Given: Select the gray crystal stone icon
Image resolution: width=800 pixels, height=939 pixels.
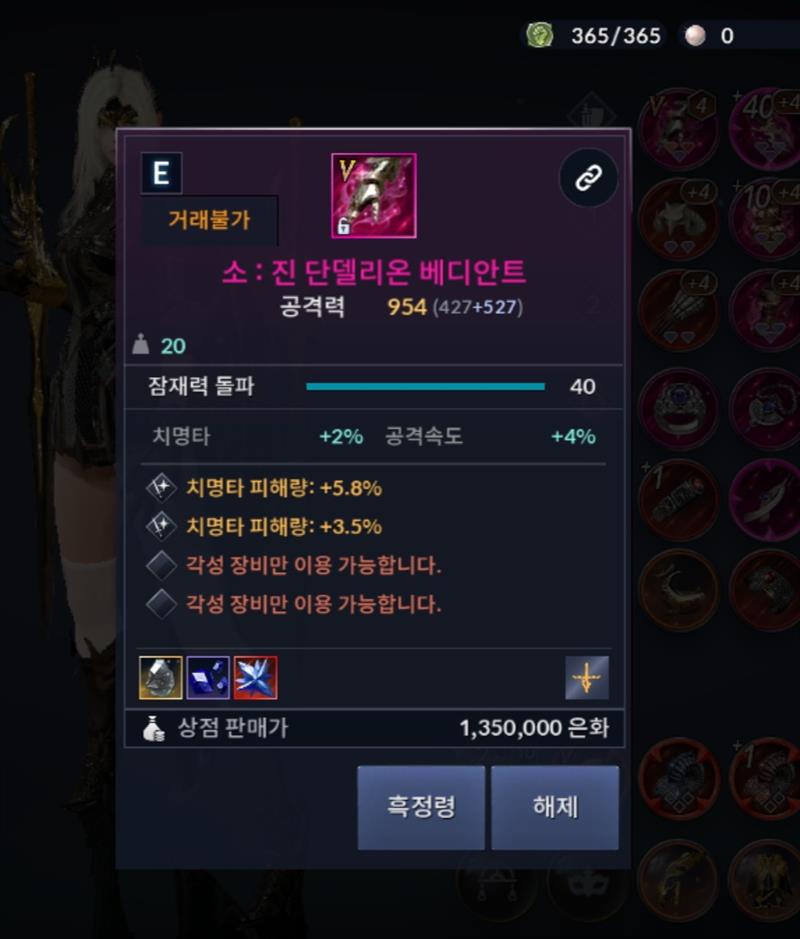Looking at the screenshot, I should point(160,677).
